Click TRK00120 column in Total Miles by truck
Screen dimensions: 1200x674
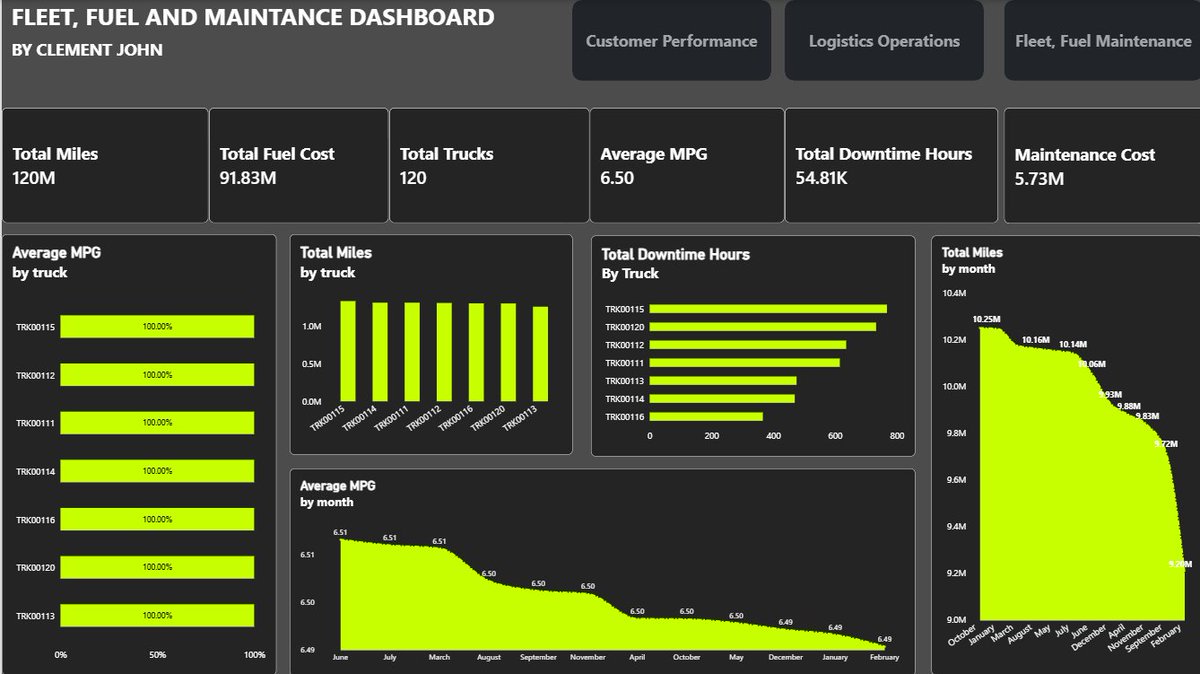point(508,352)
